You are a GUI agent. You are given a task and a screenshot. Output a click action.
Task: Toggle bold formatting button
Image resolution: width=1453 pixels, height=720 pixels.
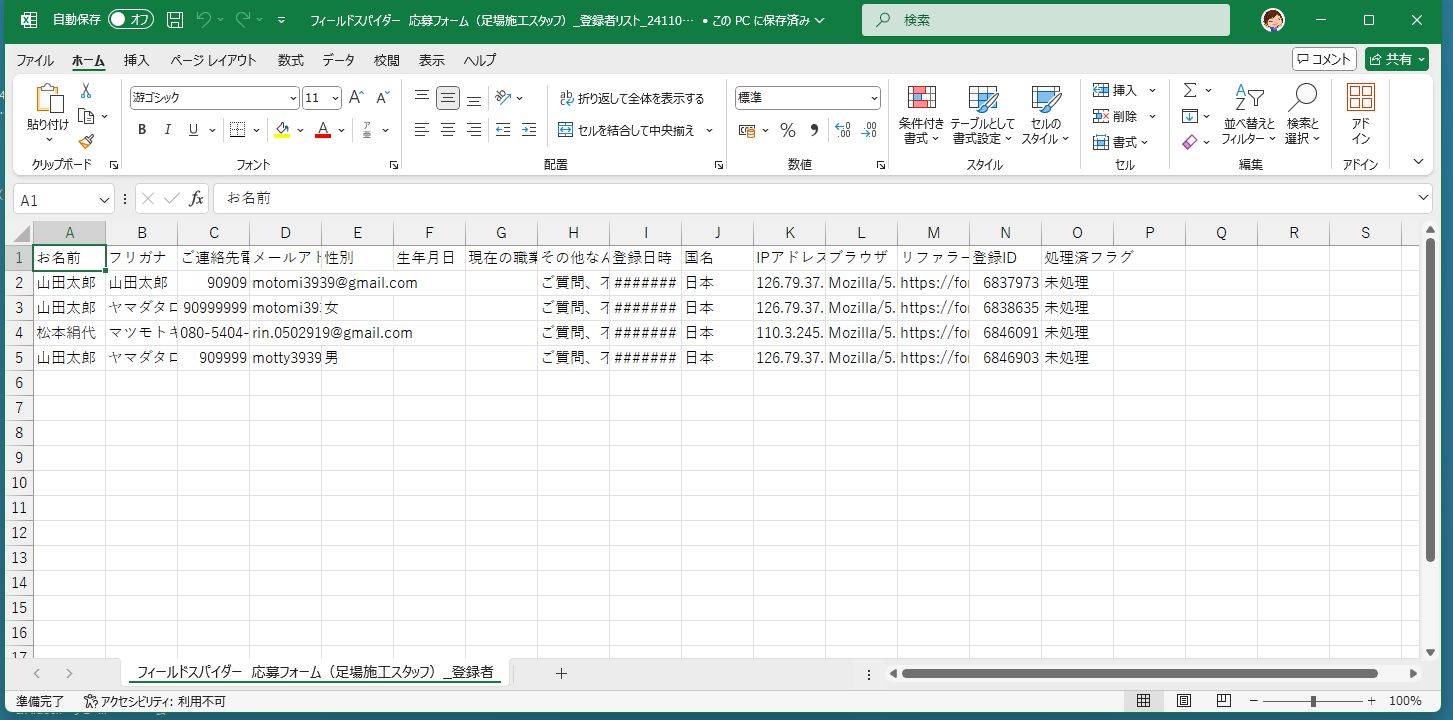142,130
